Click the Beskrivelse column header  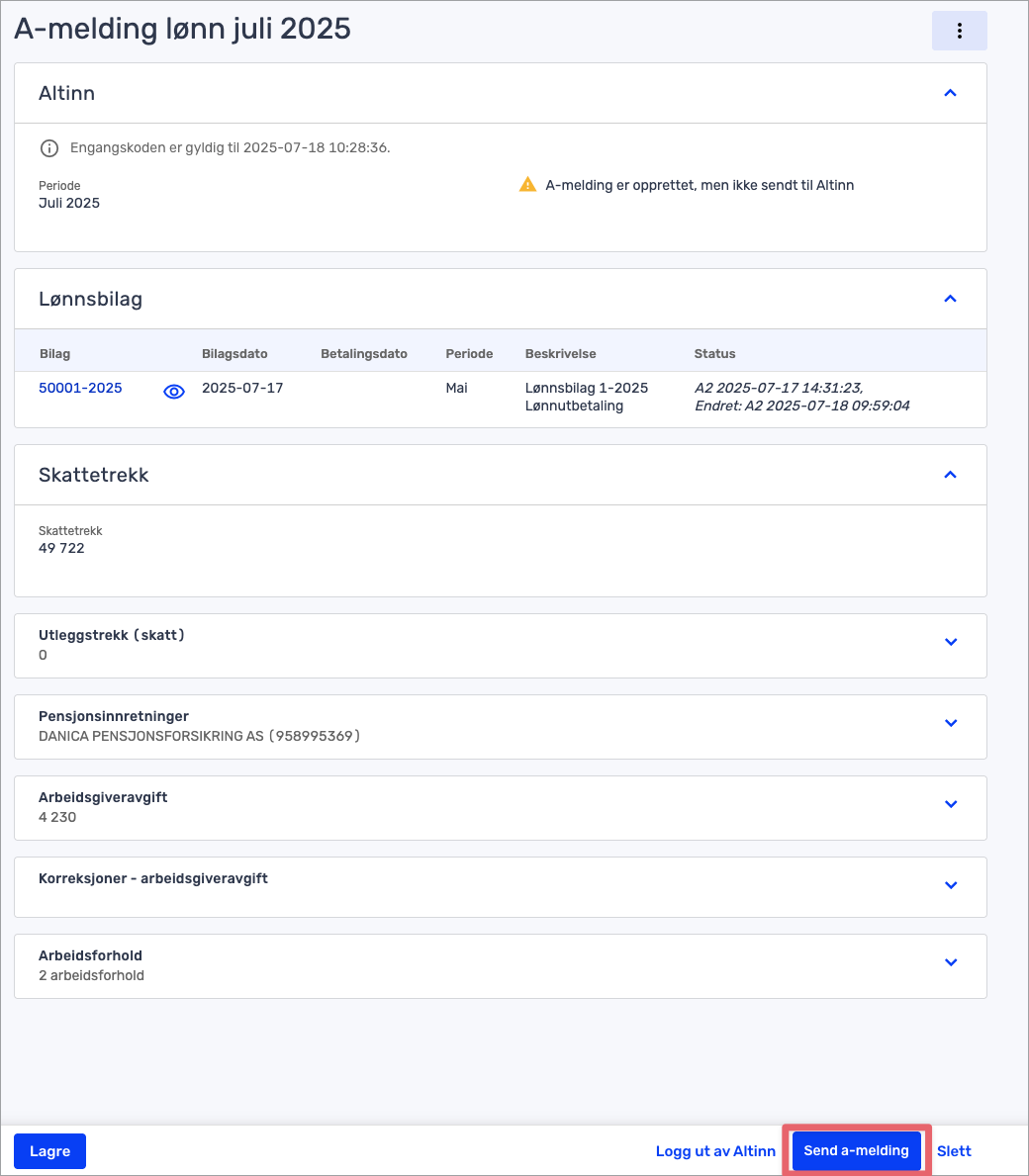coord(560,354)
